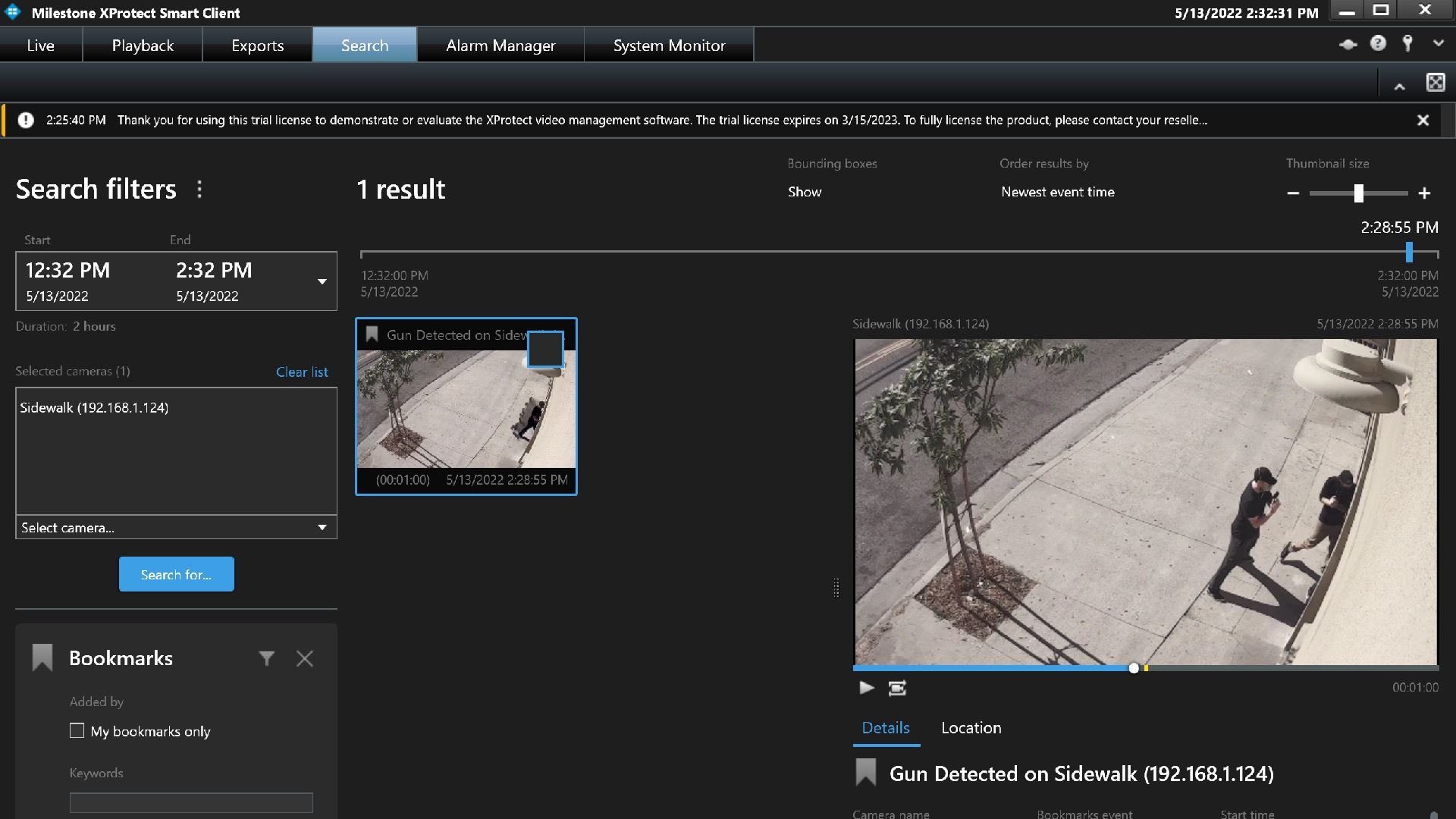
Task: Enable My bookmarks only checkbox
Action: [x=77, y=730]
